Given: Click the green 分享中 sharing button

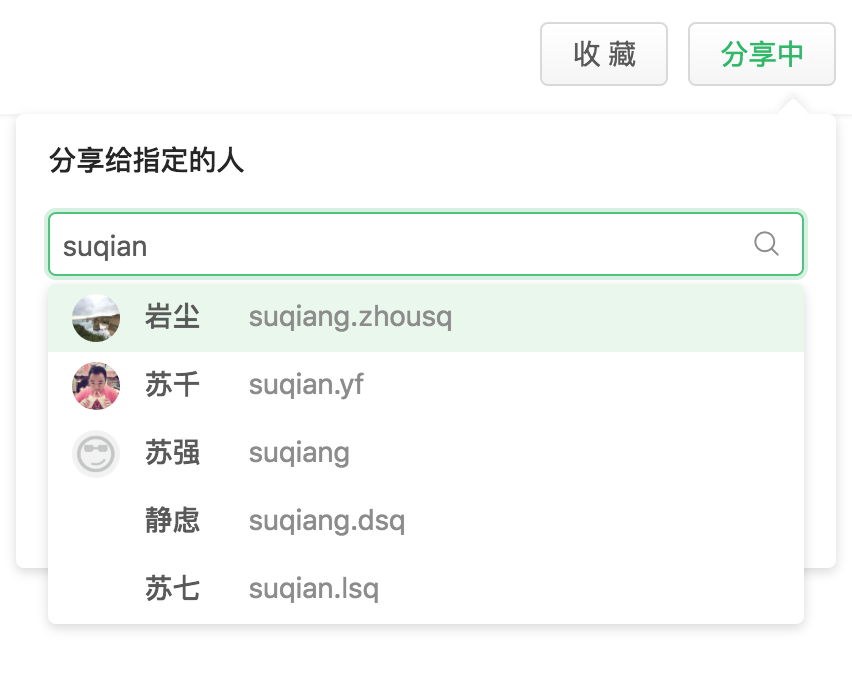Looking at the screenshot, I should (x=762, y=54).
